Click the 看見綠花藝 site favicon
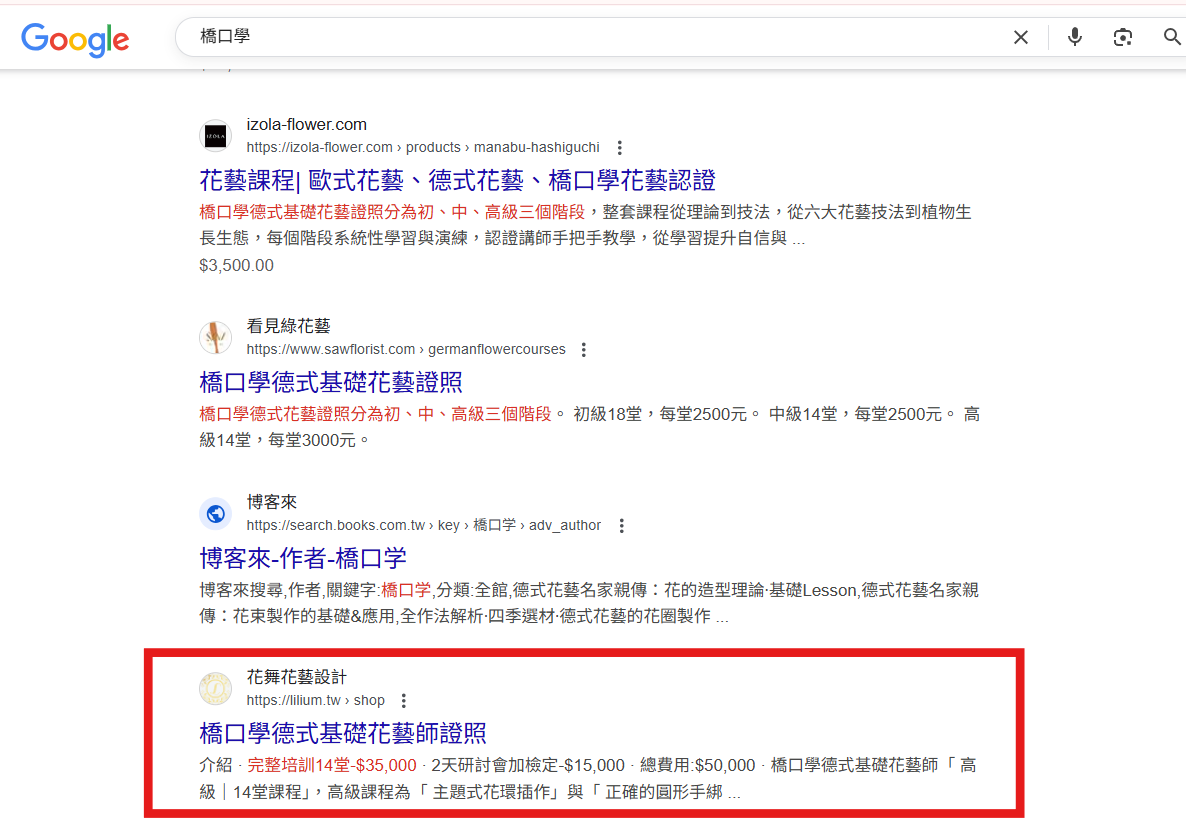1186x820 pixels. click(216, 337)
